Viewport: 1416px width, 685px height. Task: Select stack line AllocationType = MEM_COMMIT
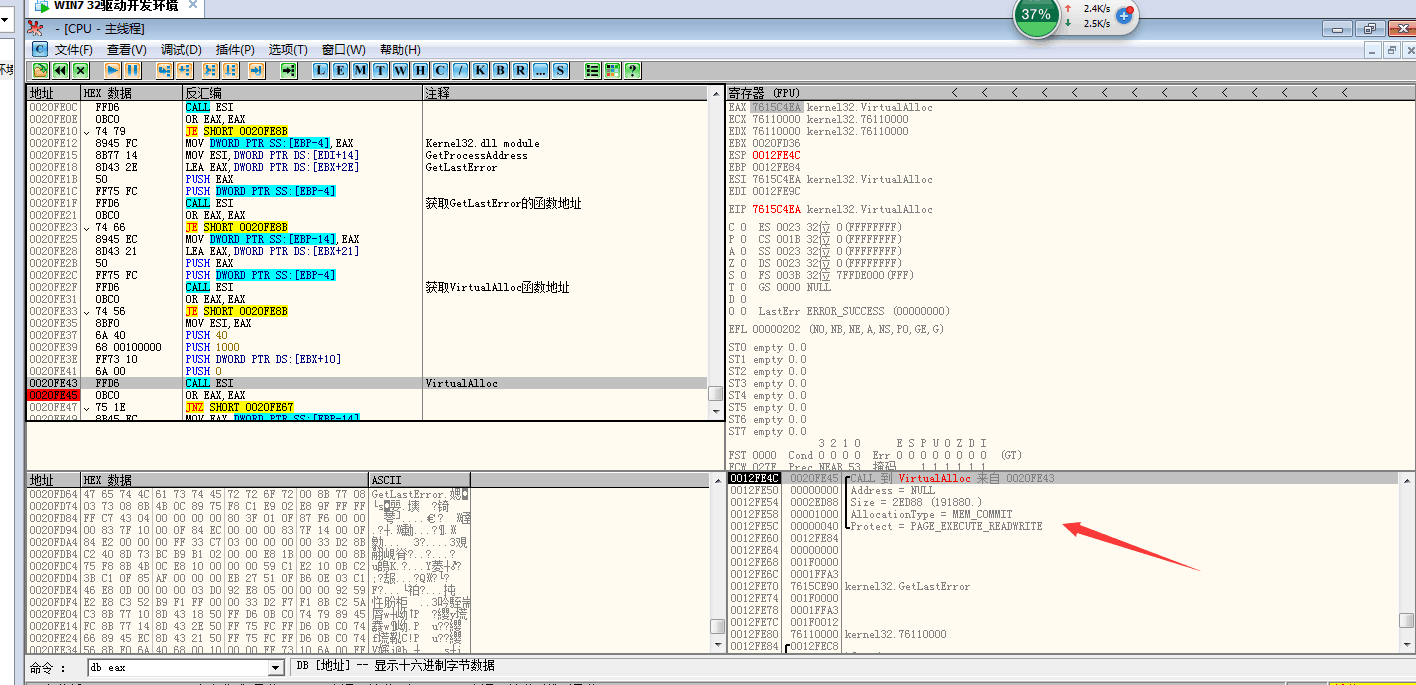click(931, 514)
